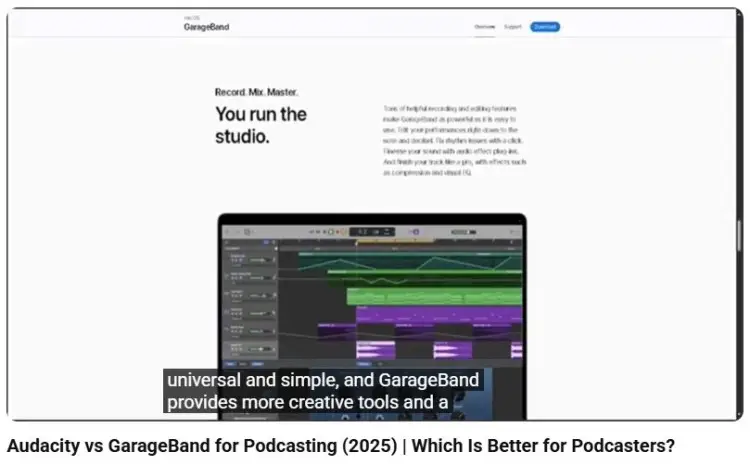
Task: Click the GarageBand page title
Action: tap(206, 27)
